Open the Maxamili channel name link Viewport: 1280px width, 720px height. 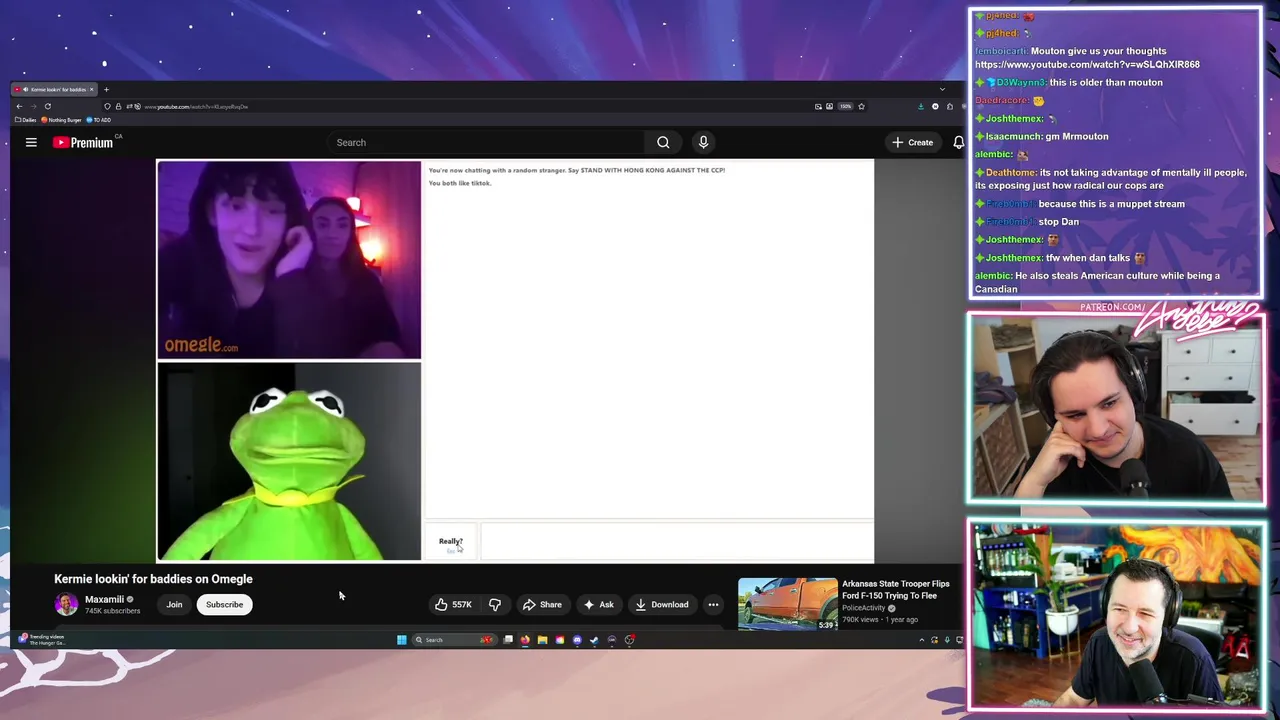104,599
